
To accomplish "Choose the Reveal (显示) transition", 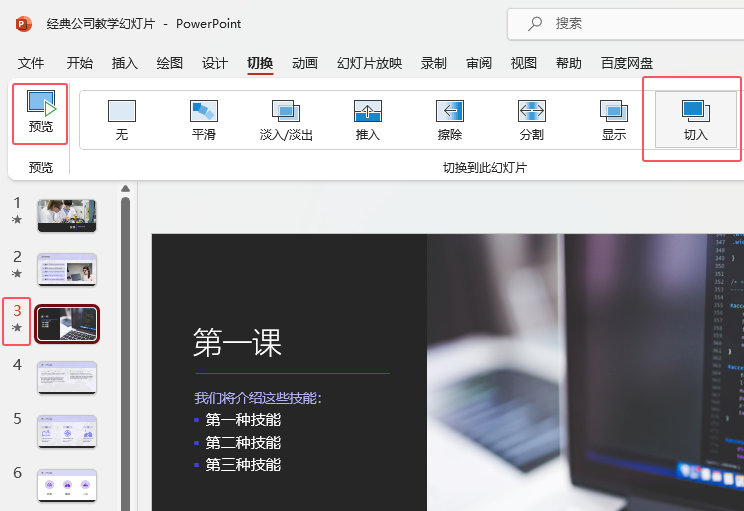I will [x=614, y=120].
